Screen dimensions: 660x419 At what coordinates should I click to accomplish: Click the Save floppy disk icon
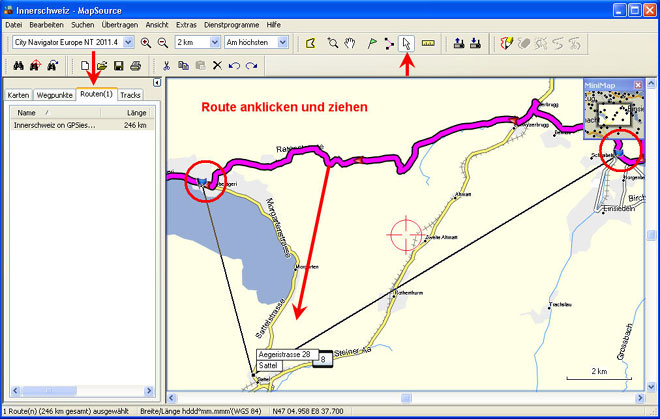[x=119, y=66]
